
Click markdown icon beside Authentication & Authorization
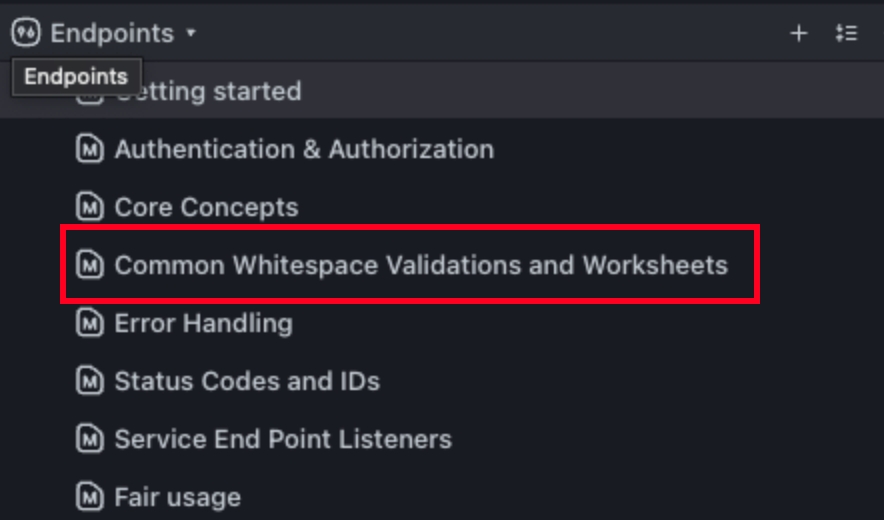pos(90,149)
